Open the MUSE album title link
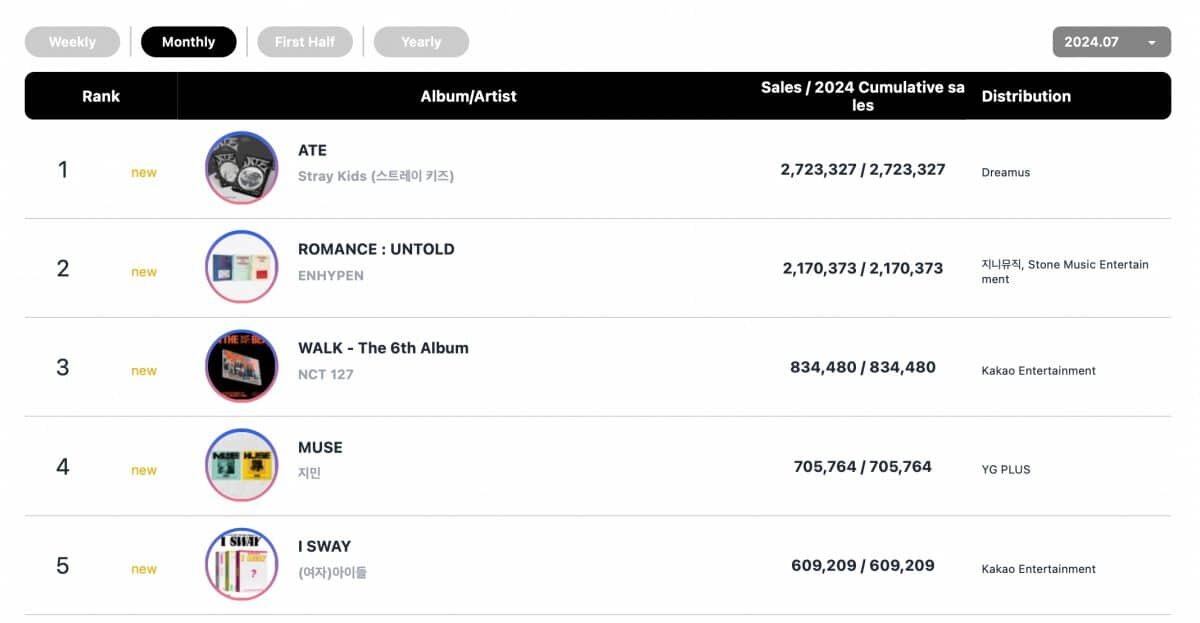This screenshot has width=1200, height=623. click(320, 447)
